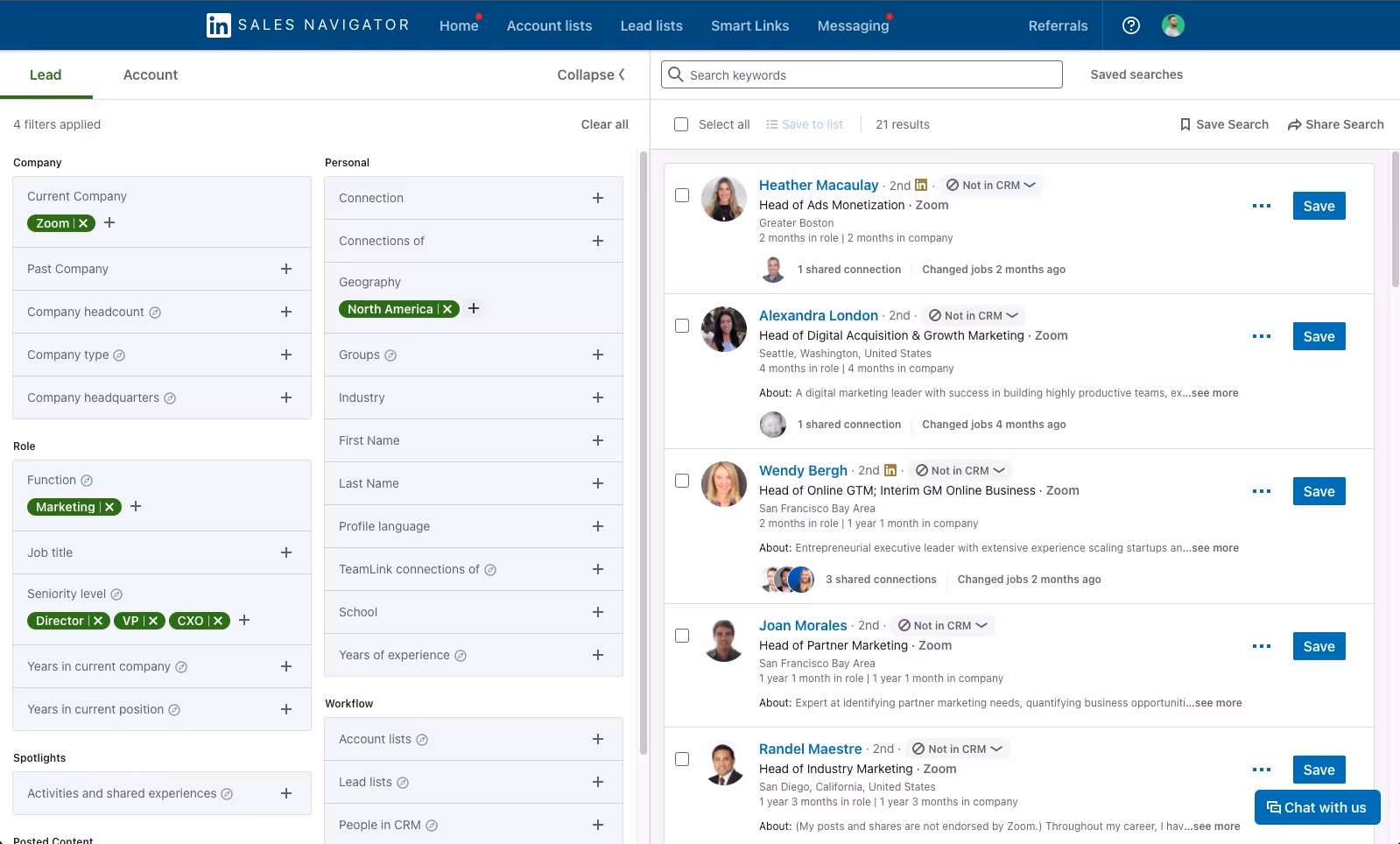Viewport: 1400px width, 844px height.
Task: Remove the CXO seniority filter
Action: [x=218, y=621]
